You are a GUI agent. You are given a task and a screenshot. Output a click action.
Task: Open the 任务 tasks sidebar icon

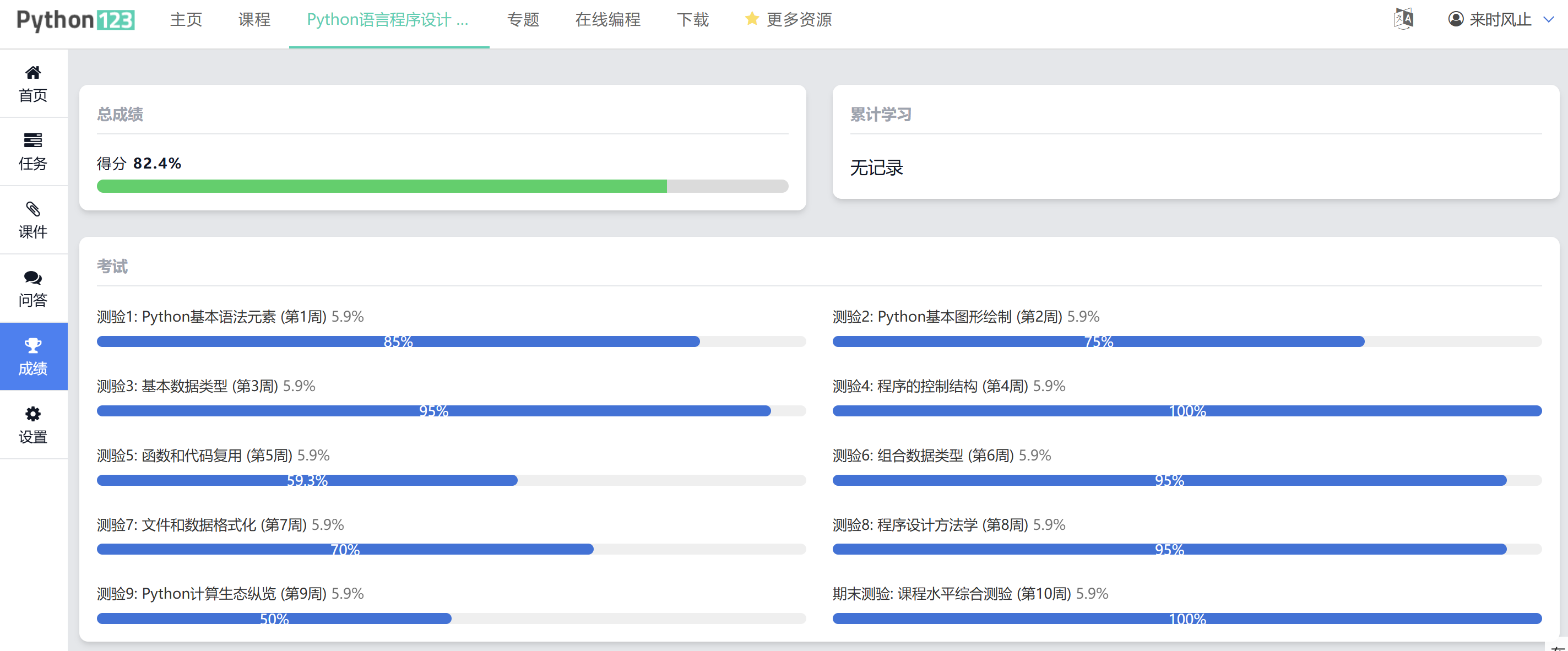pyautogui.click(x=33, y=140)
